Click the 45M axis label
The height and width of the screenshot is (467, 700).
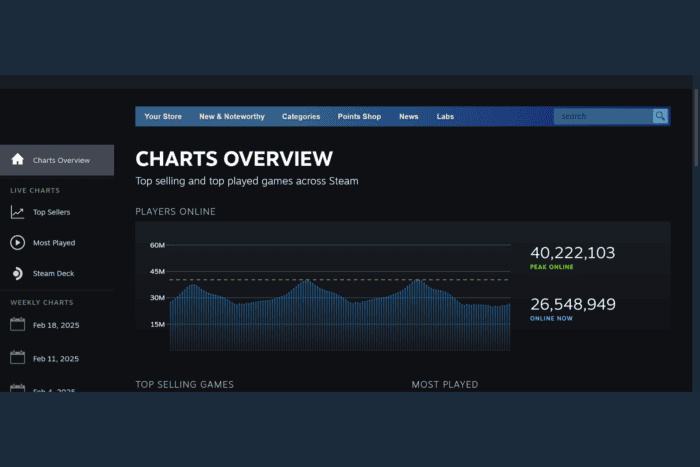157,271
